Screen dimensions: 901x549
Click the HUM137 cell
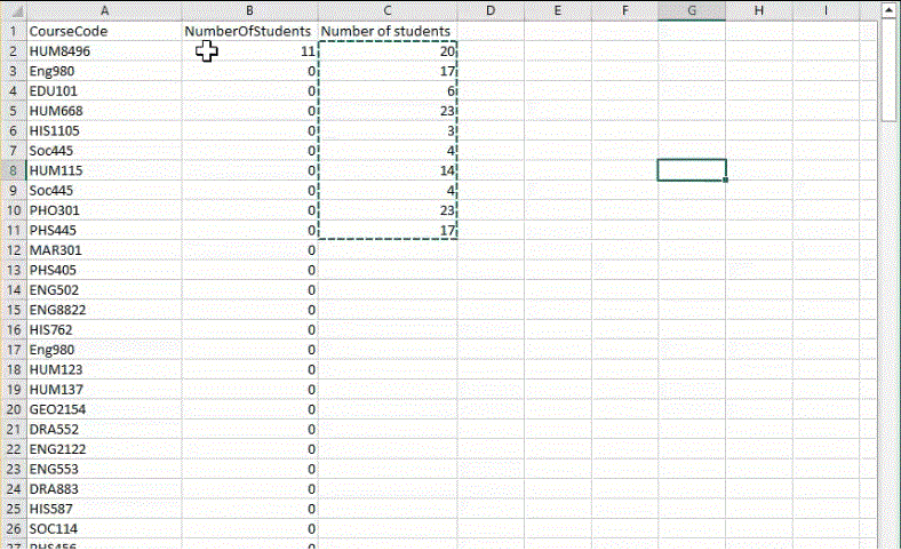[104, 390]
